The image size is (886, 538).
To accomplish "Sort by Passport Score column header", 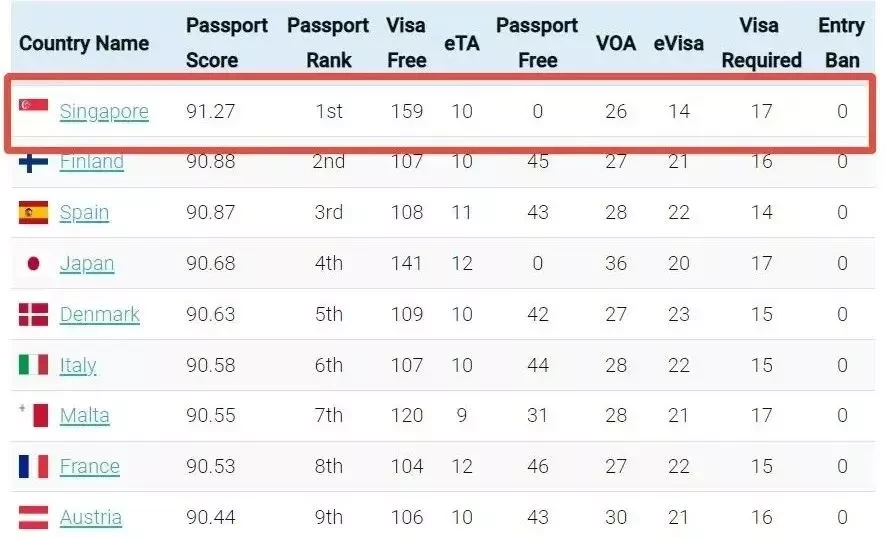I will click(x=227, y=43).
